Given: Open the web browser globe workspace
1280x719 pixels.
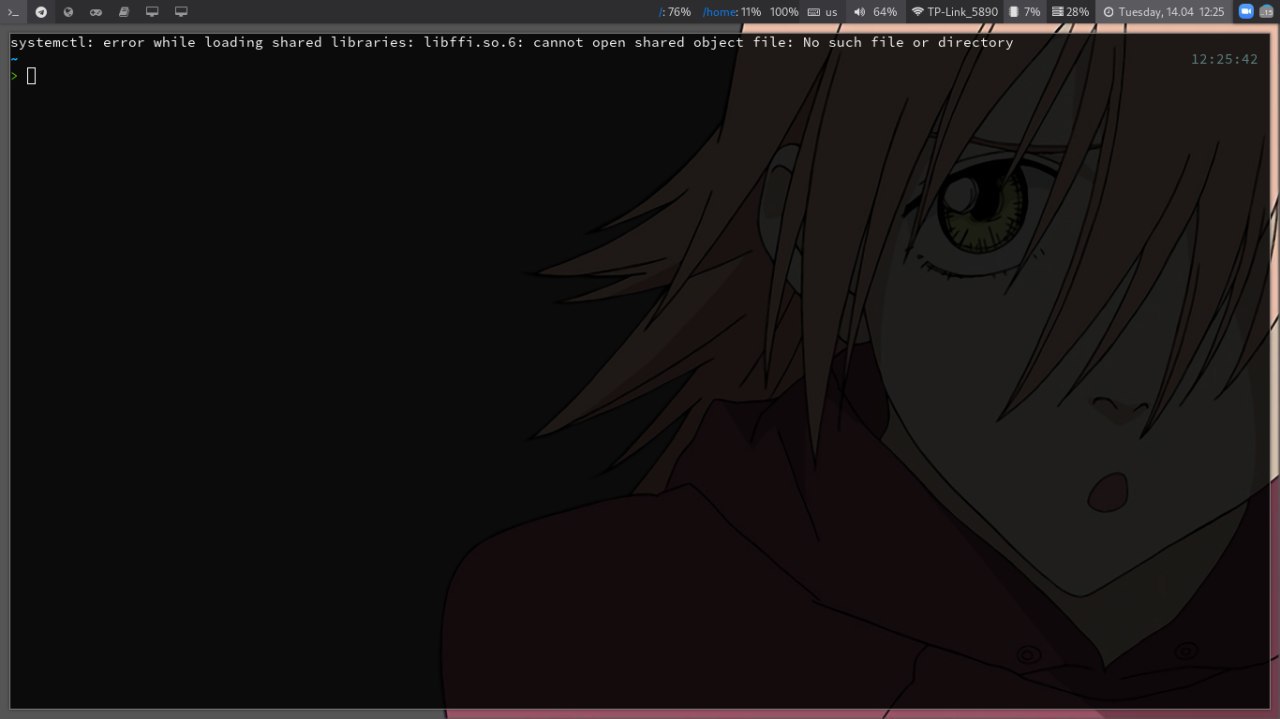Looking at the screenshot, I should coord(68,12).
